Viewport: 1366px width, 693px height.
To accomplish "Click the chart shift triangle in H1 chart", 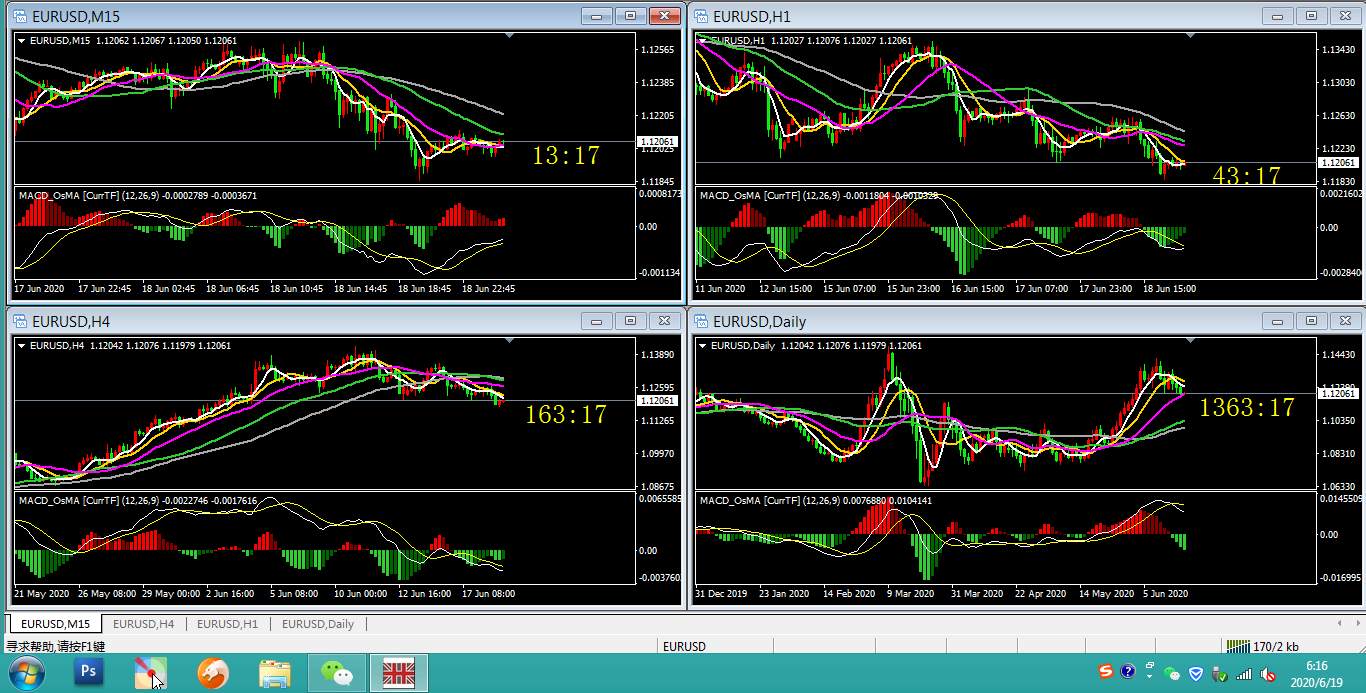I will pyautogui.click(x=1191, y=36).
